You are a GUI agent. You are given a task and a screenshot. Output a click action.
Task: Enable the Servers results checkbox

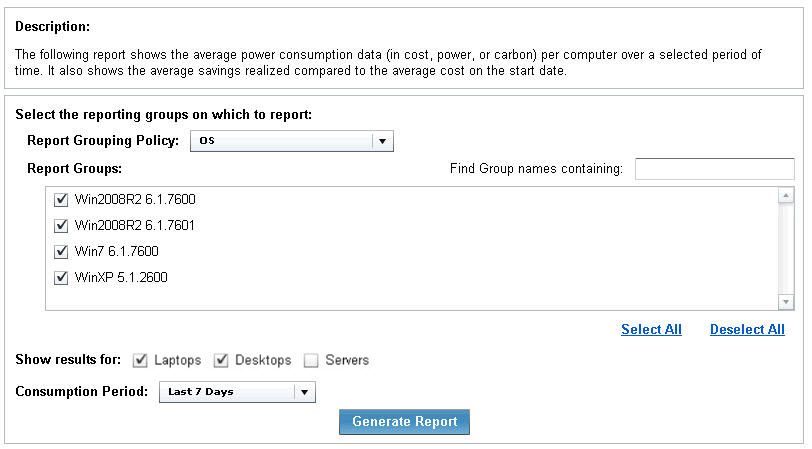pos(312,360)
